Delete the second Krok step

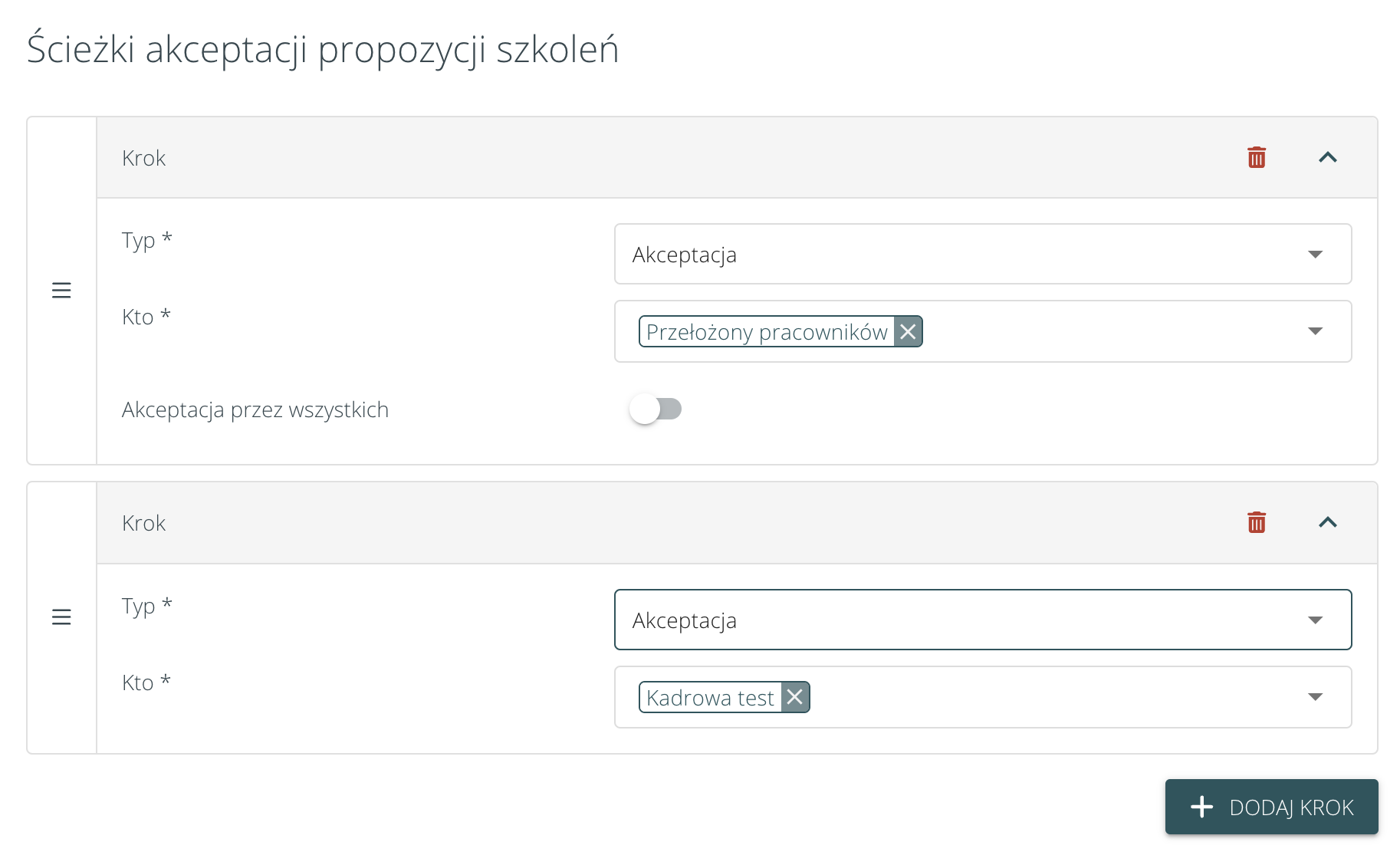pos(1256,522)
